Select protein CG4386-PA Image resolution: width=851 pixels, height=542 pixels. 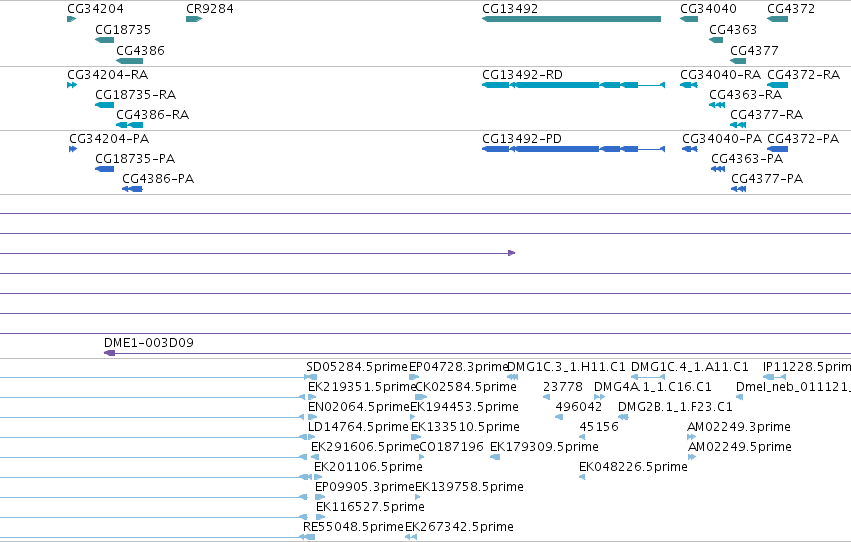point(132,189)
